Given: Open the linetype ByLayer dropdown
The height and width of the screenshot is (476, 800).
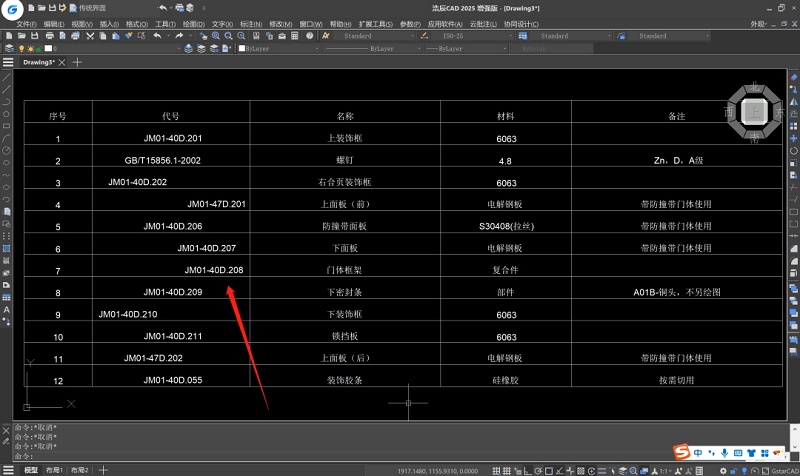Looking at the screenshot, I should [373, 48].
